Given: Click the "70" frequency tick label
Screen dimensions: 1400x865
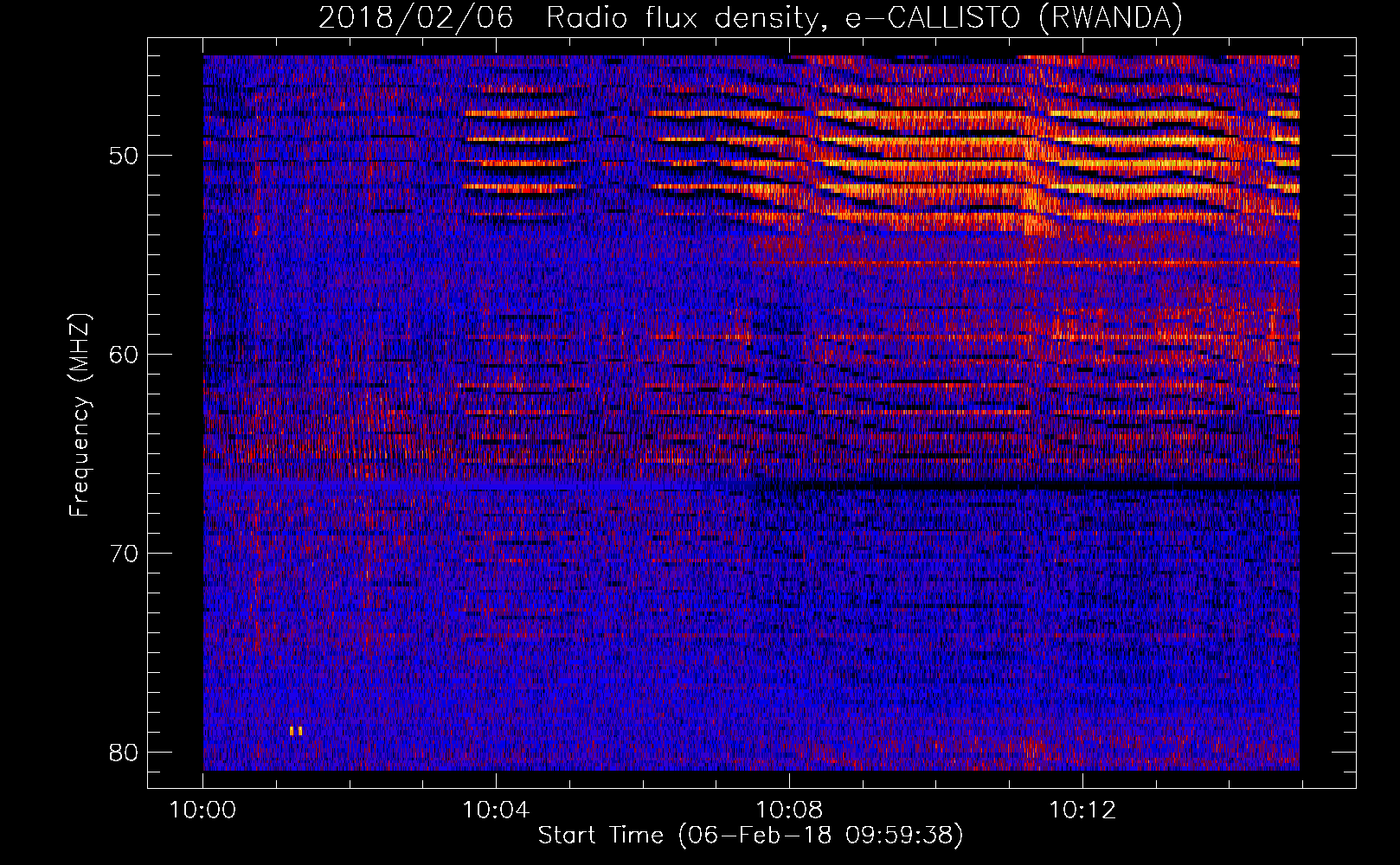Looking at the screenshot, I should [x=124, y=554].
